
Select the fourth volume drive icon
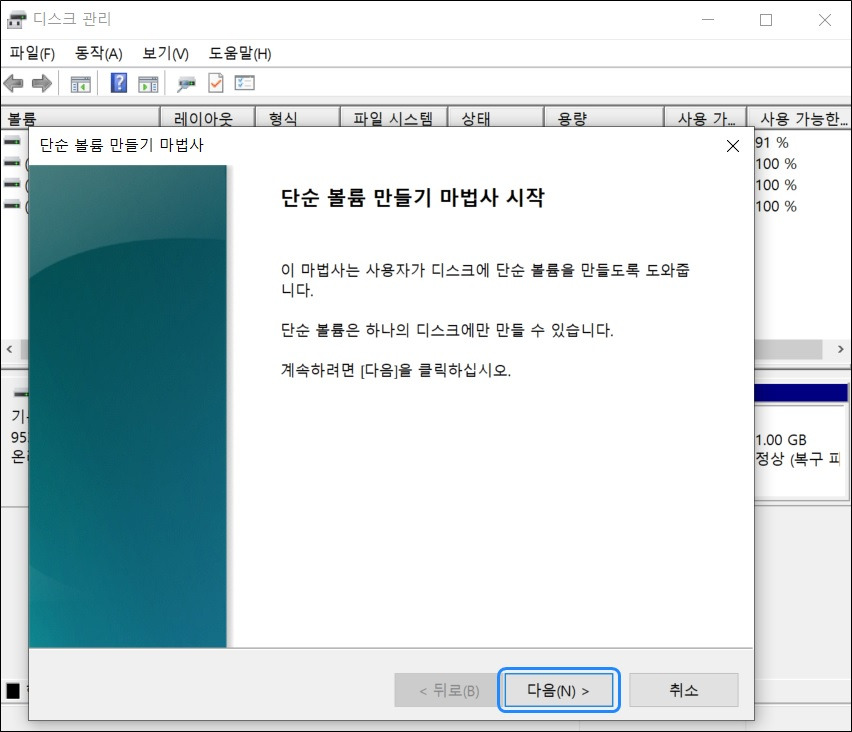[12, 205]
